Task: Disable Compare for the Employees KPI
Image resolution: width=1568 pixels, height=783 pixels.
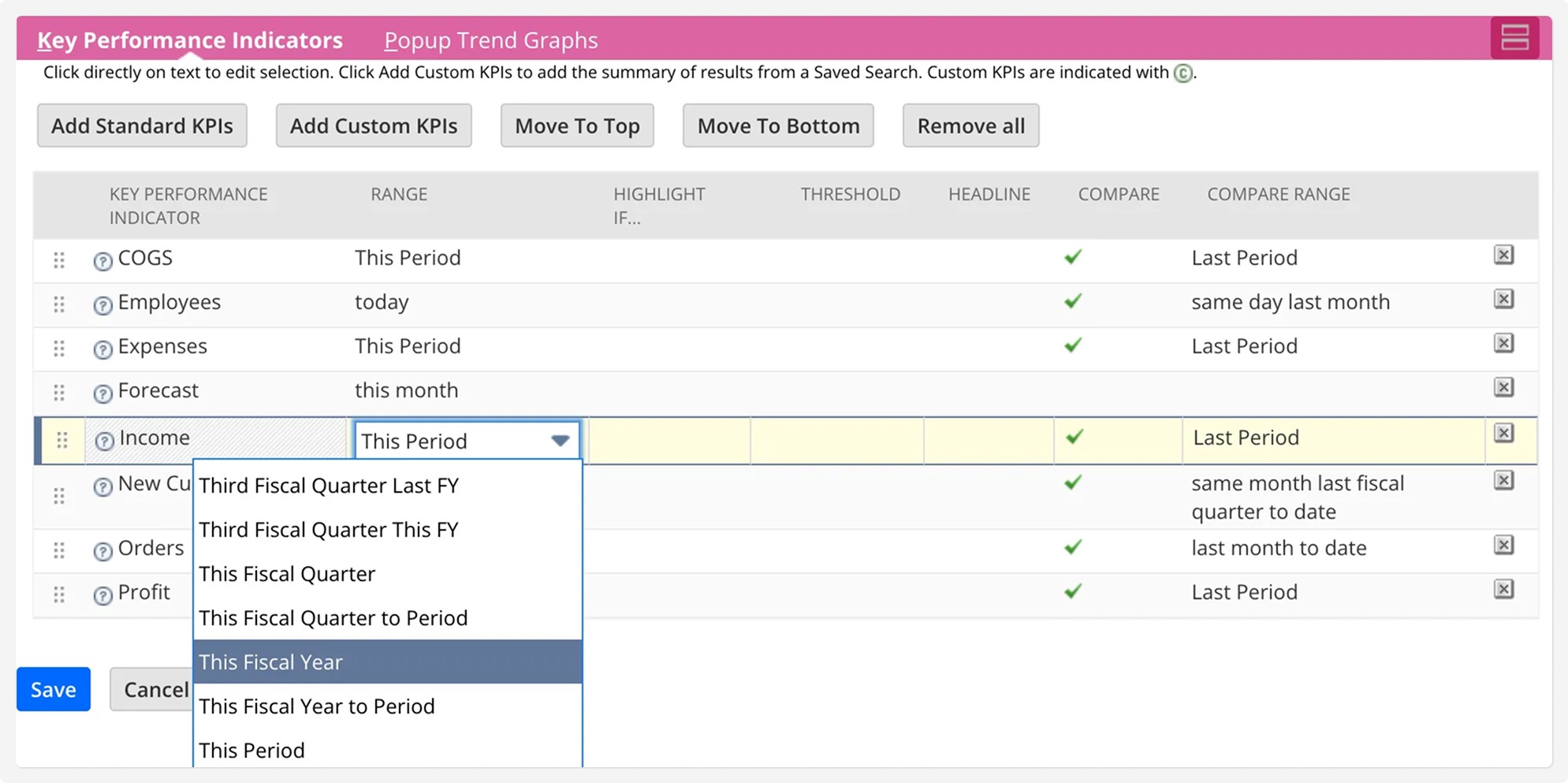Action: (1073, 302)
